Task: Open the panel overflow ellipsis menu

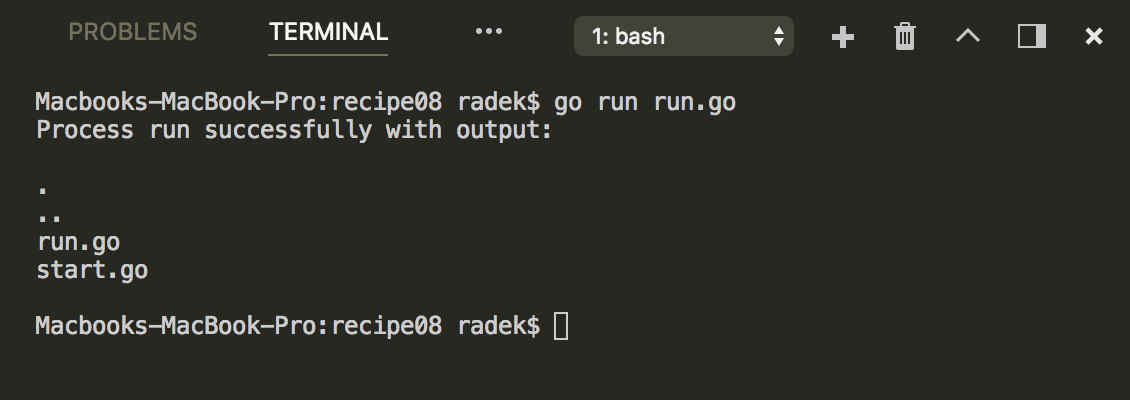Action: pyautogui.click(x=488, y=32)
